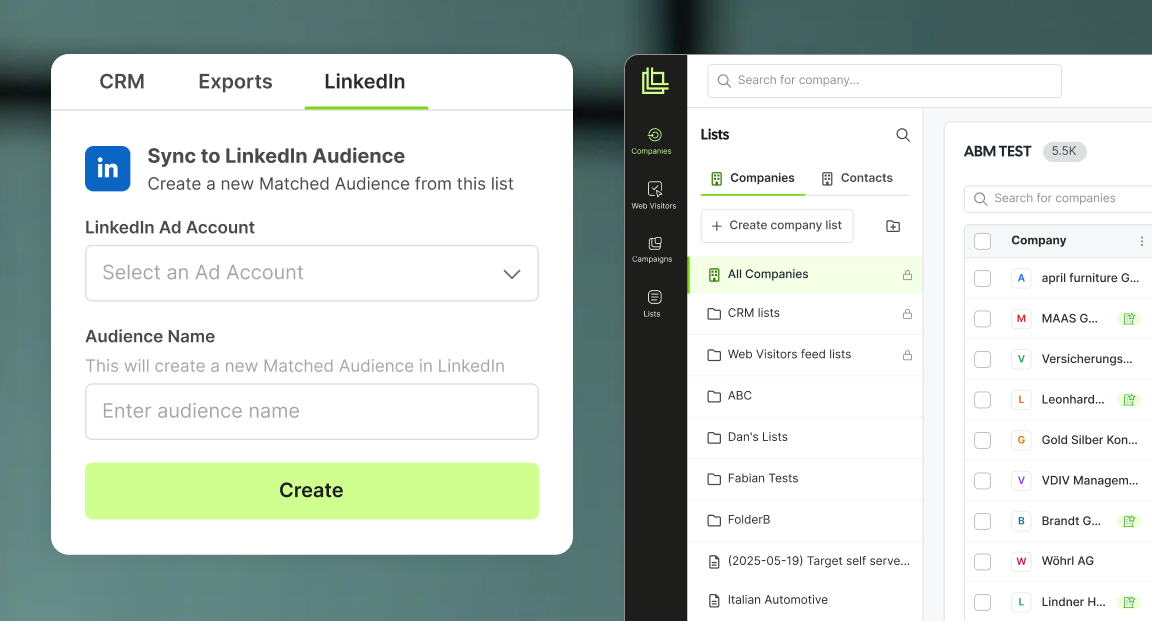Click the lock icon on CRM lists
Image resolution: width=1152 pixels, height=621 pixels.
(907, 314)
